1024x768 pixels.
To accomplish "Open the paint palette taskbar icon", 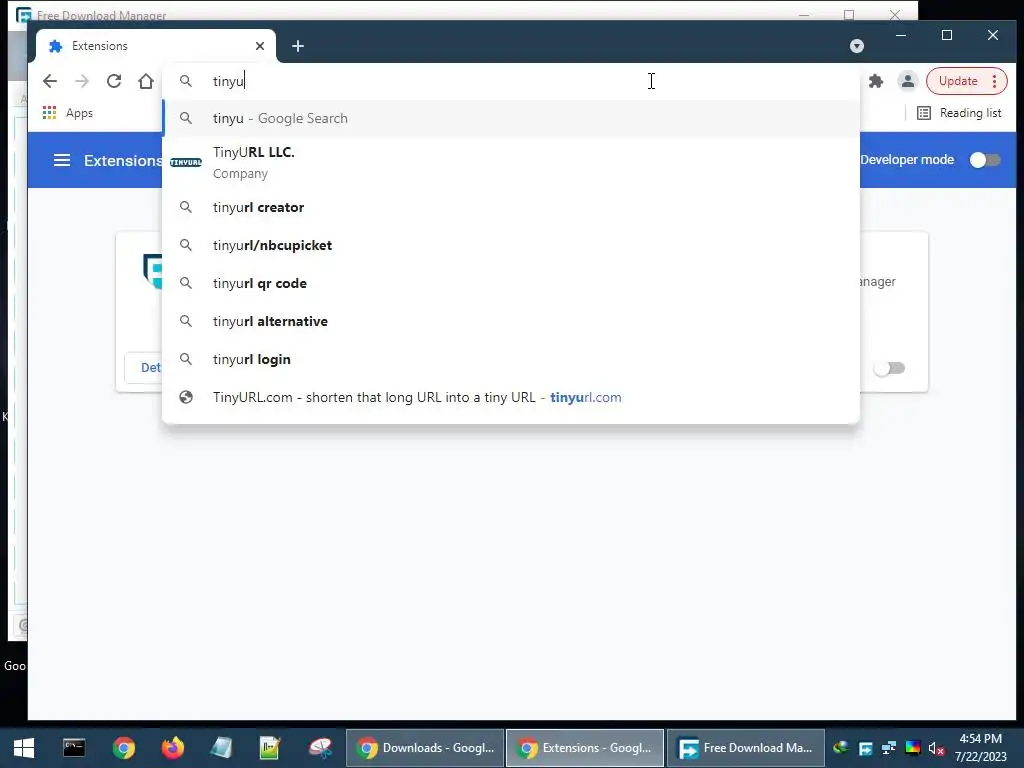I will coord(320,748).
